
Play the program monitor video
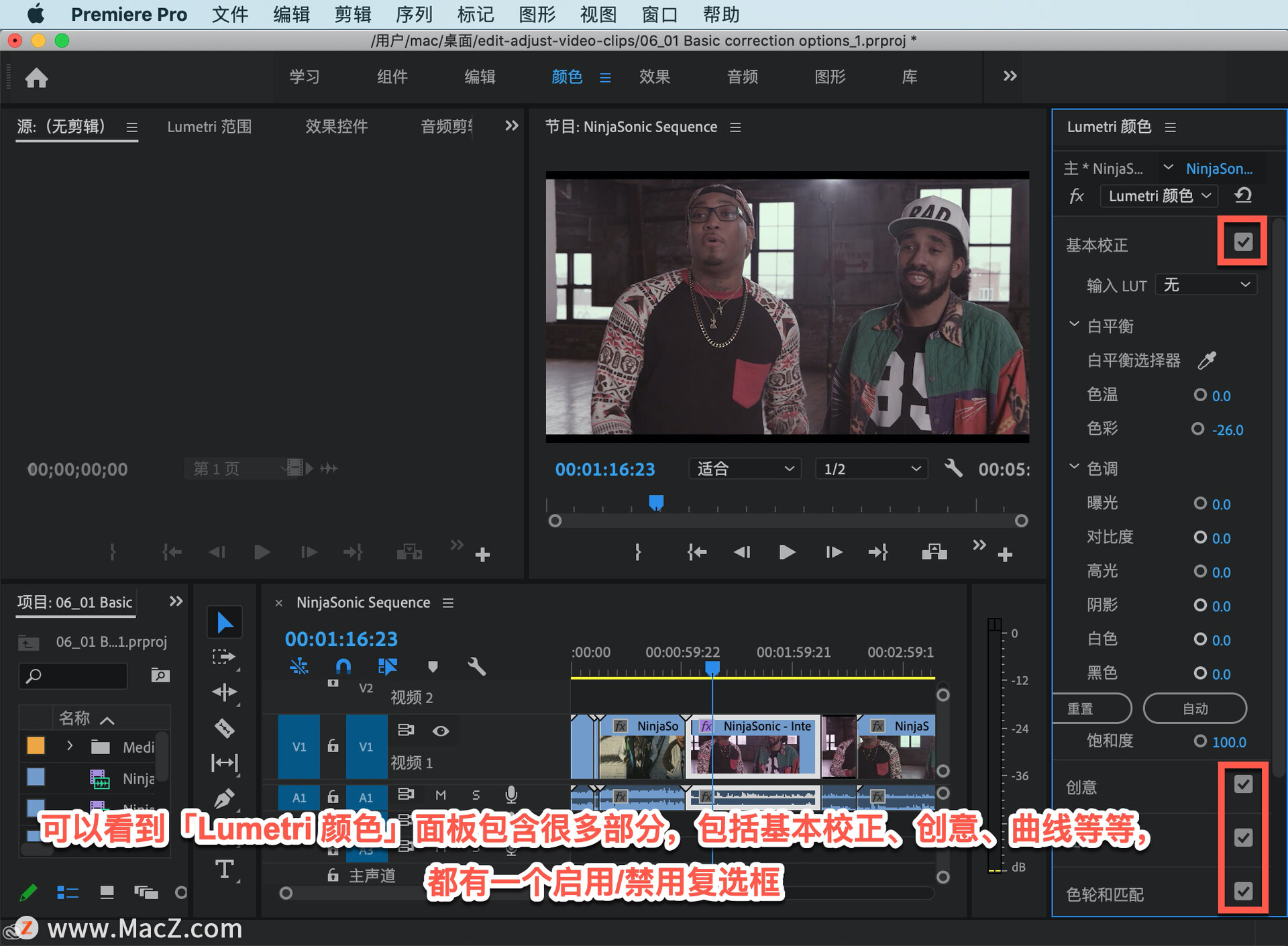tap(787, 552)
